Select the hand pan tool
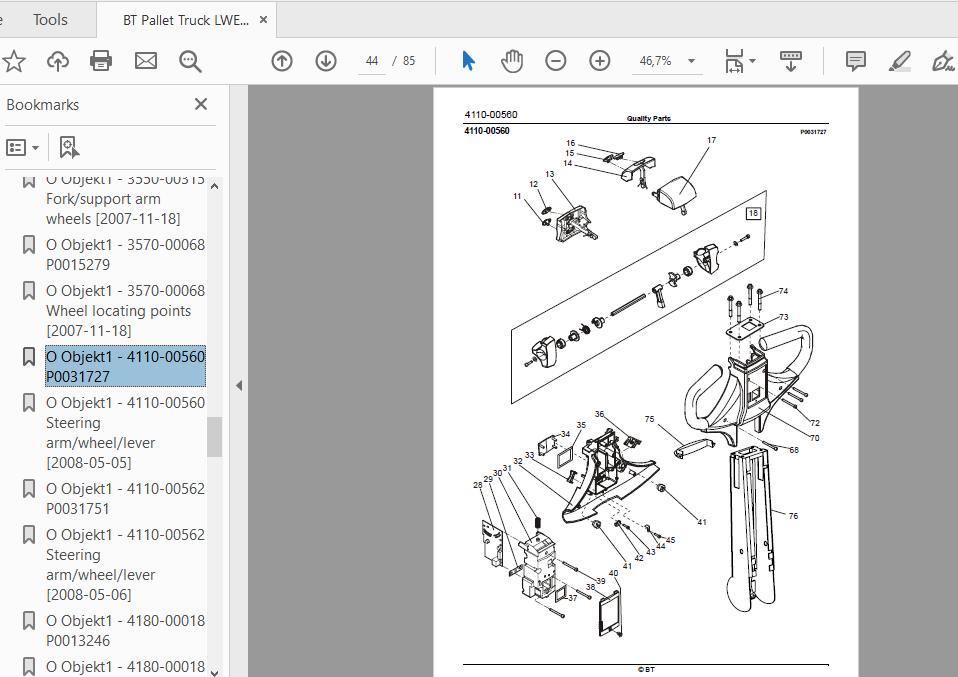 tap(512, 61)
